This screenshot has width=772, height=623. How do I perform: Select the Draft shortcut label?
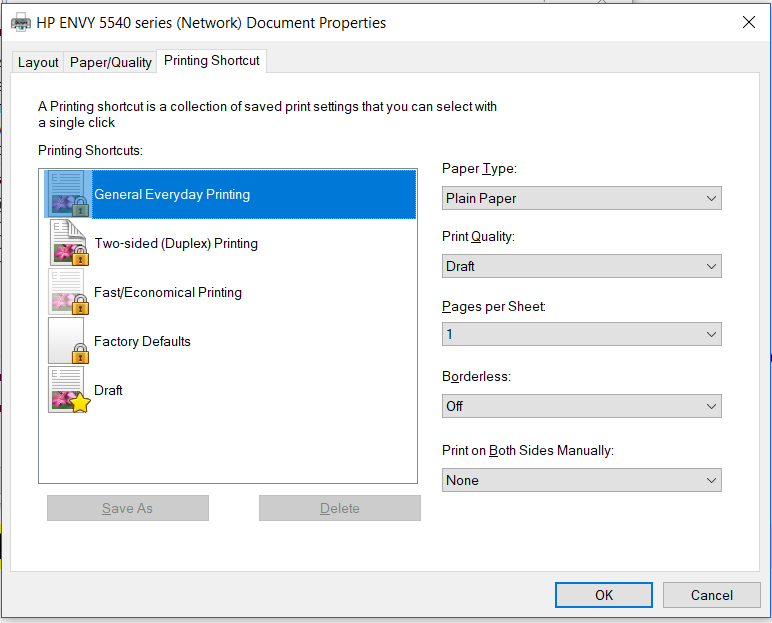[108, 390]
